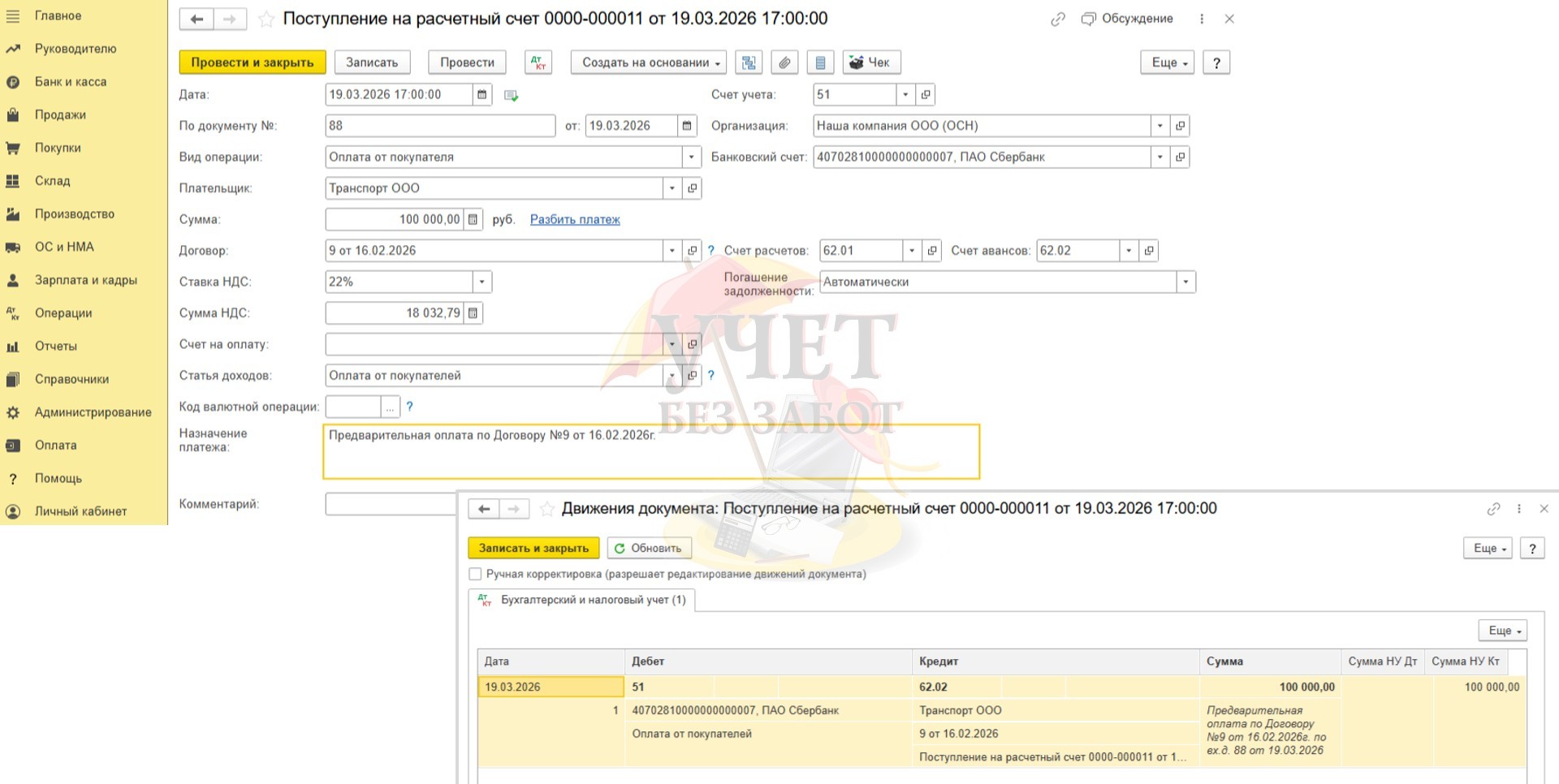Click the Дт/Кт document movements icon

pos(538,62)
